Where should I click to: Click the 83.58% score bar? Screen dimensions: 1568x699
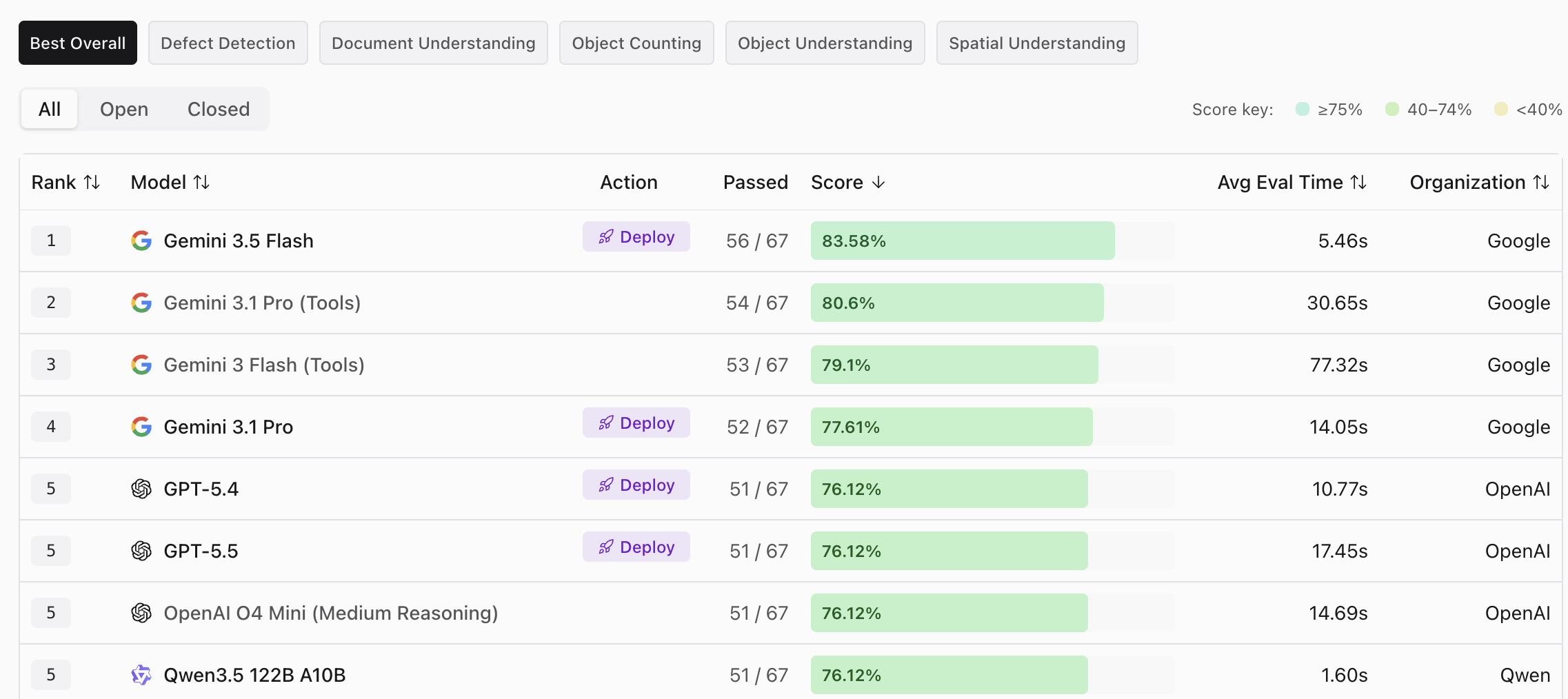point(963,241)
